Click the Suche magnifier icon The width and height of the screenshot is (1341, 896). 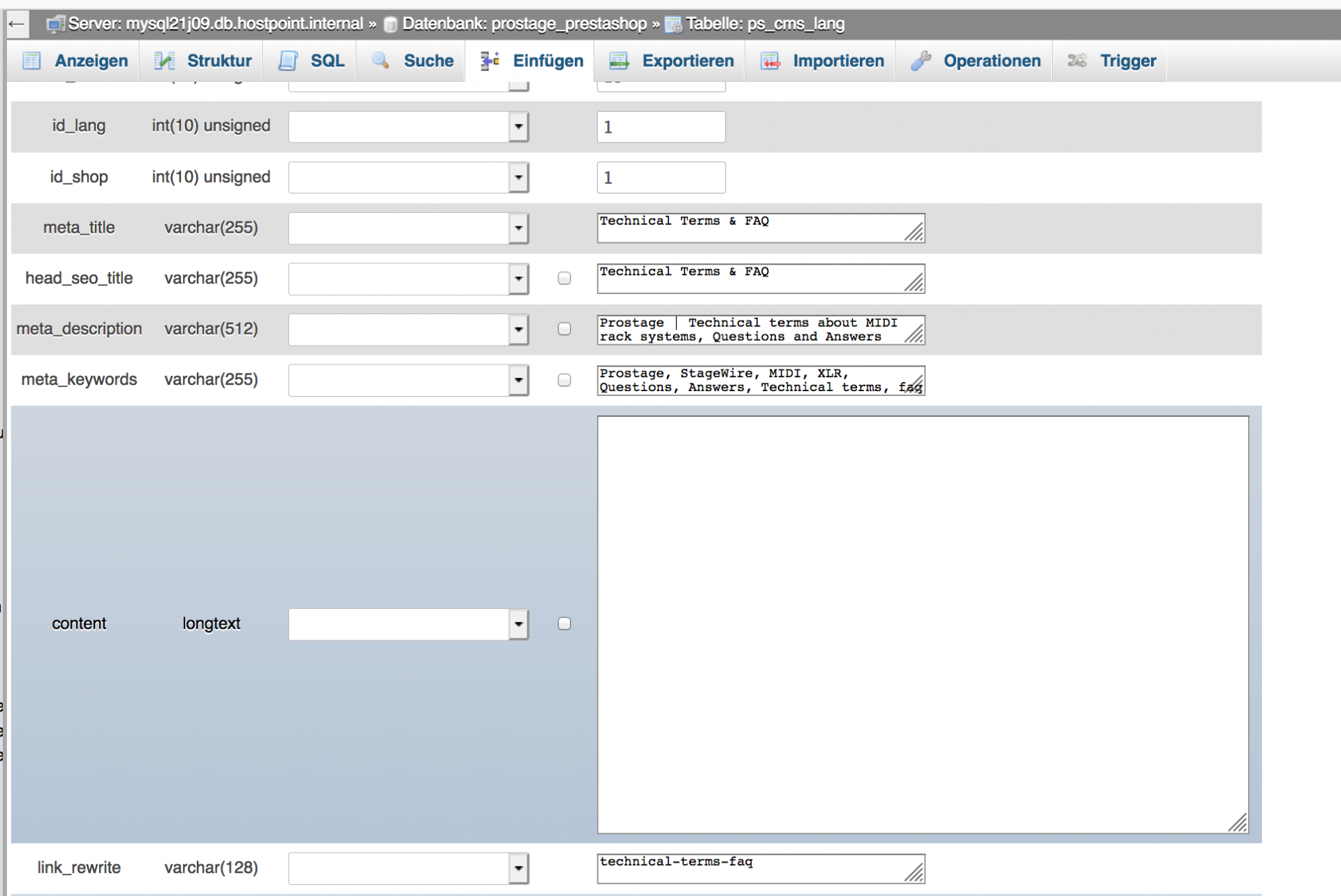381,61
